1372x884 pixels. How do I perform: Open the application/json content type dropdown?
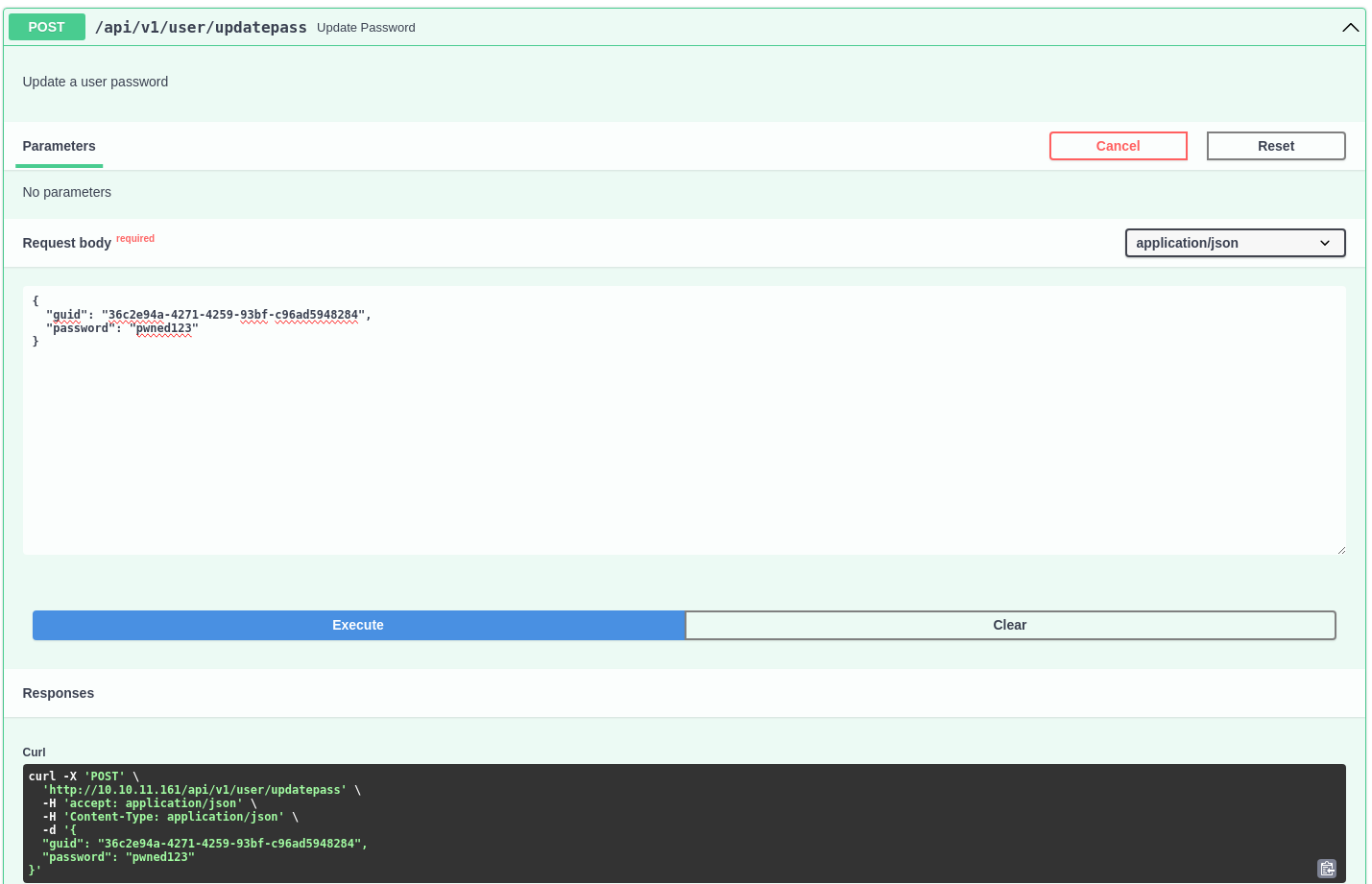(1234, 243)
